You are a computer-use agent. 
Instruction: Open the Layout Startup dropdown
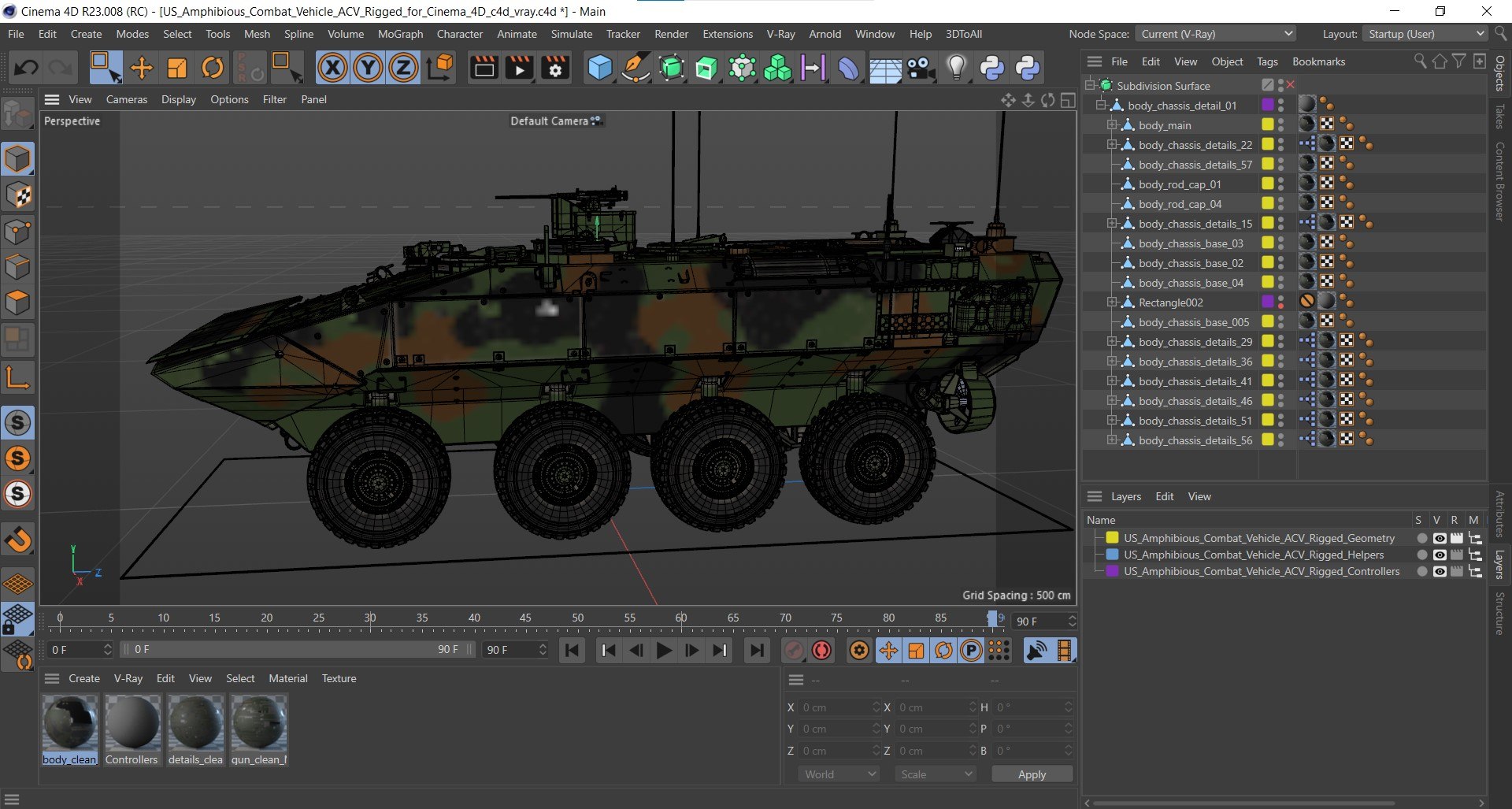[1426, 34]
